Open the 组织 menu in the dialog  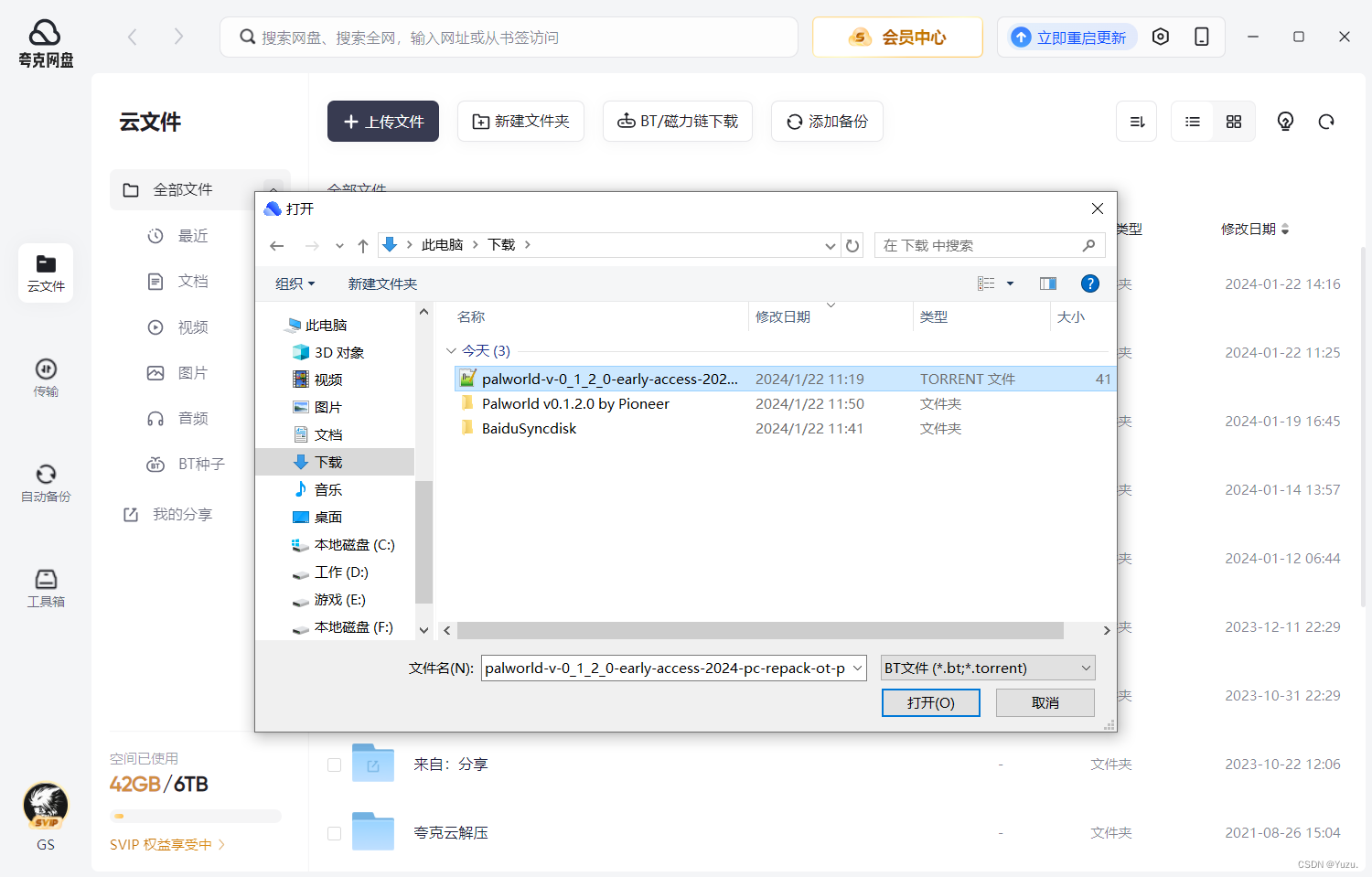[x=294, y=283]
